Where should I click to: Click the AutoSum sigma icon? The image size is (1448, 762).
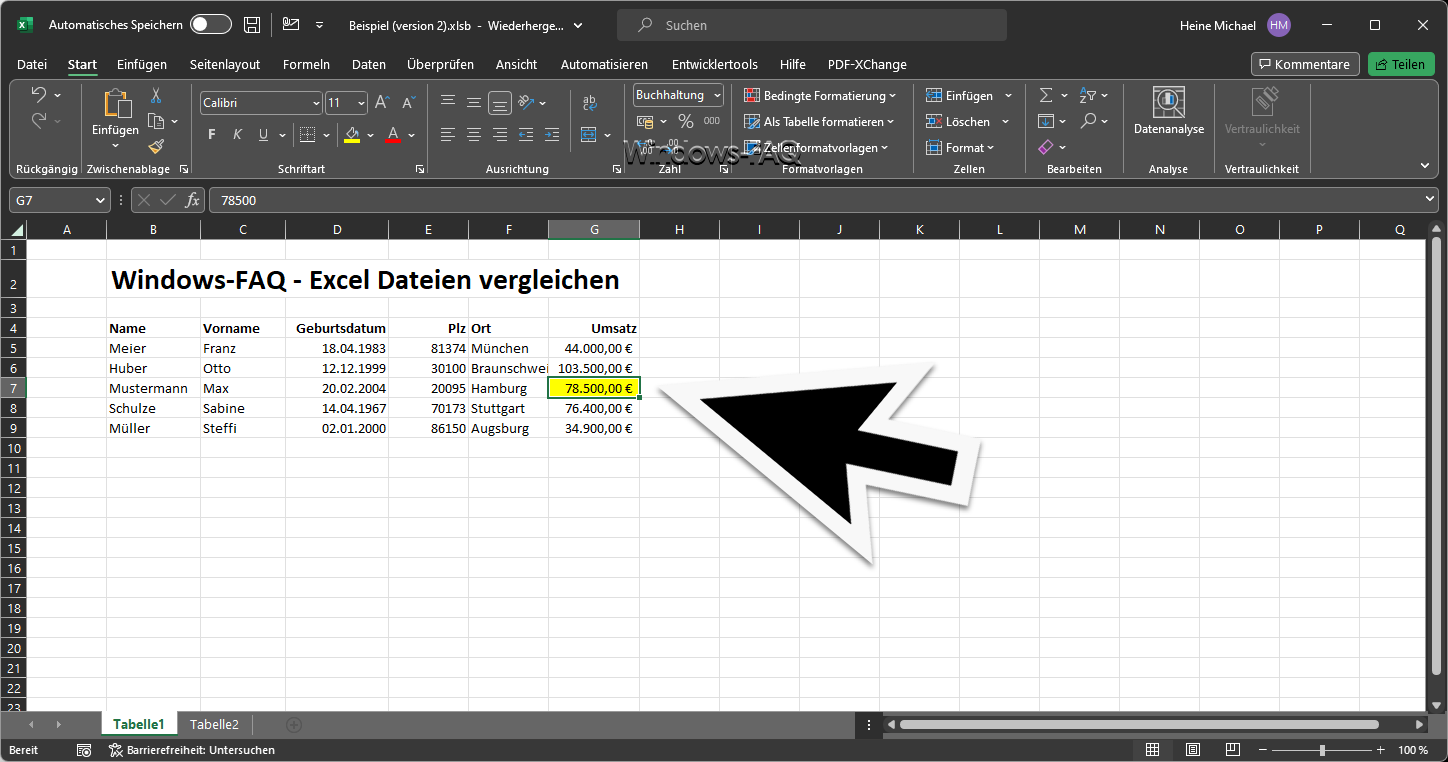[x=1046, y=96]
